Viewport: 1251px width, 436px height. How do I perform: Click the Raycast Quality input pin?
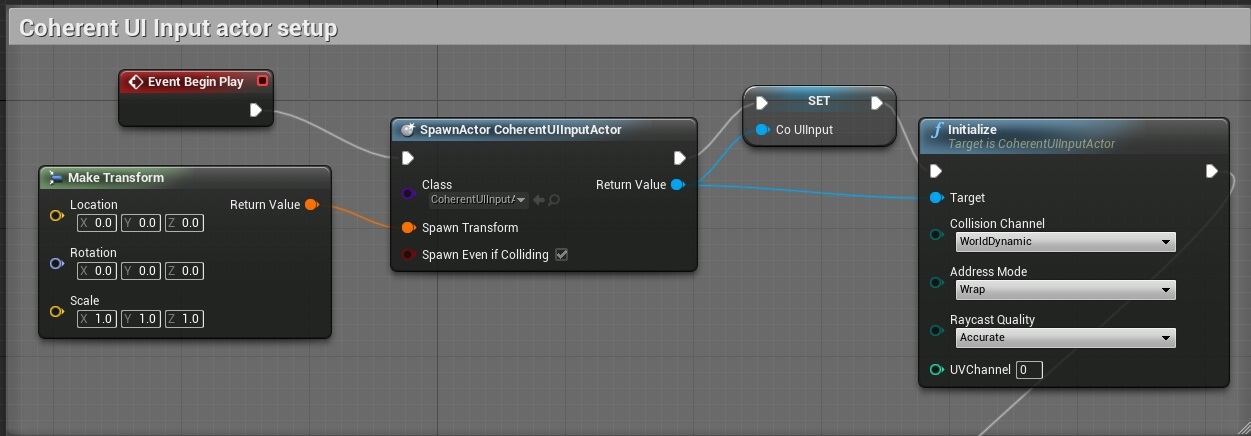[x=936, y=330]
